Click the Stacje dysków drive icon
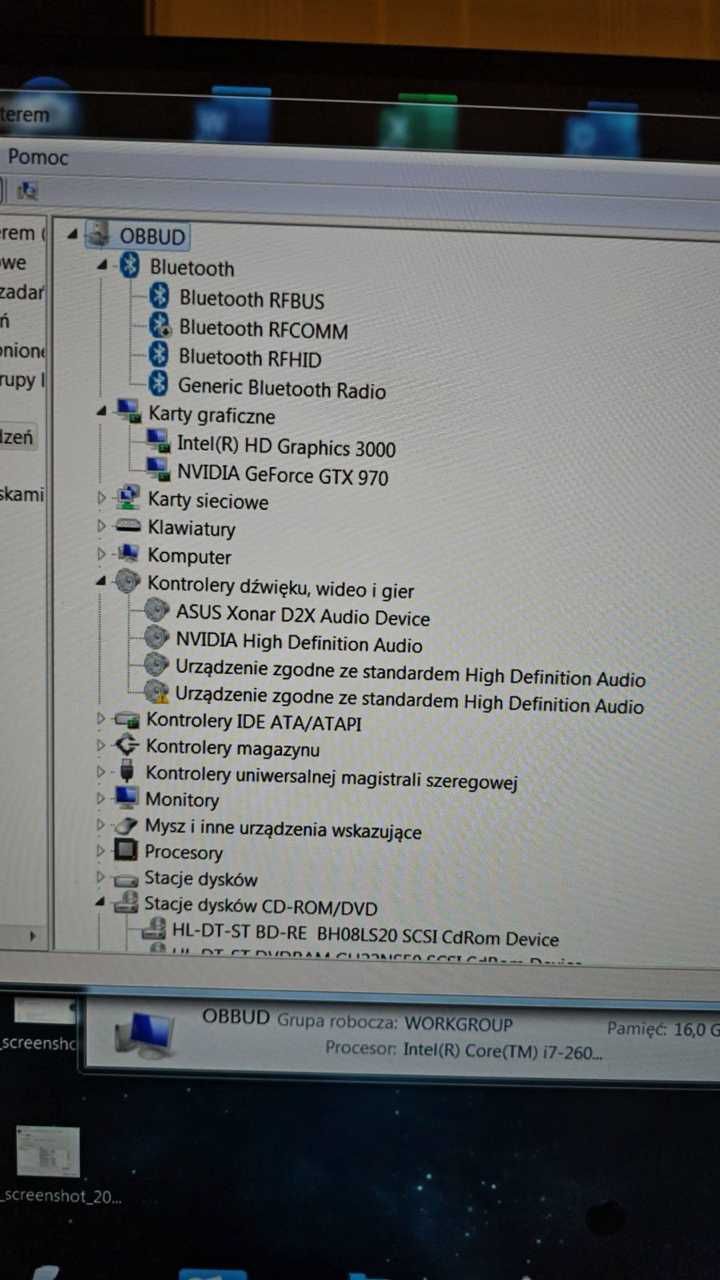 (126, 879)
